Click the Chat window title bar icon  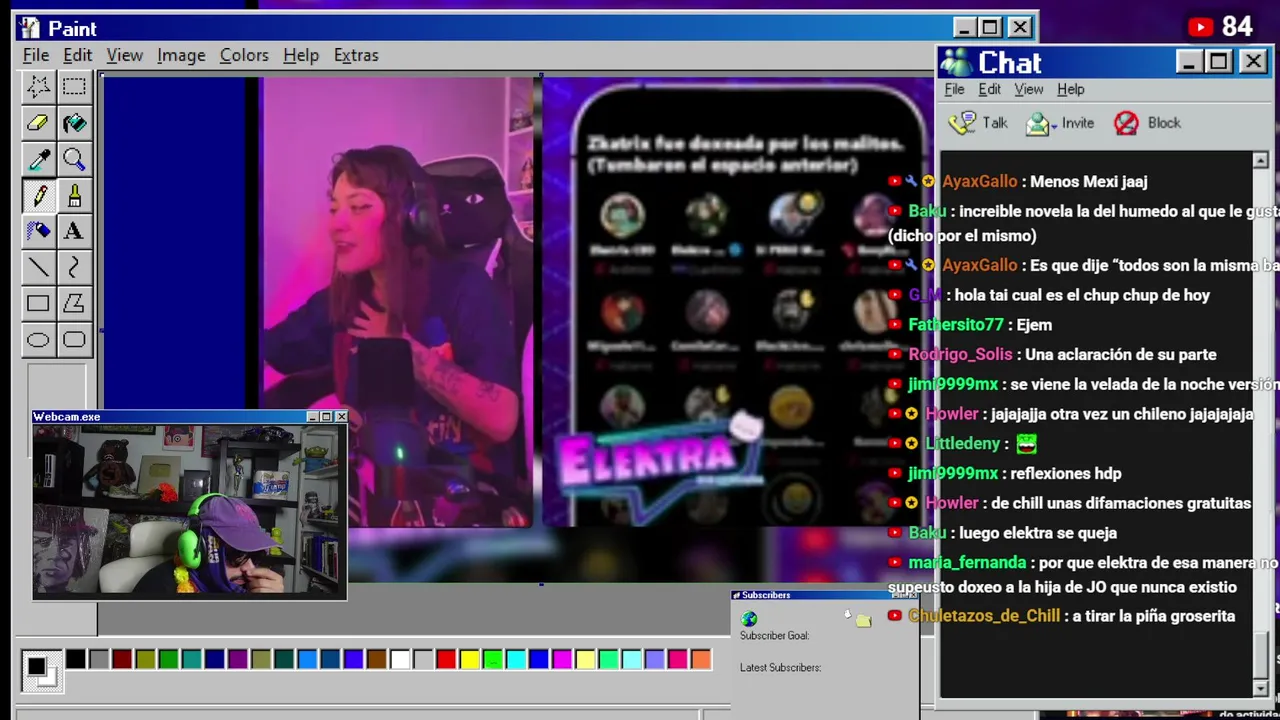point(957,62)
